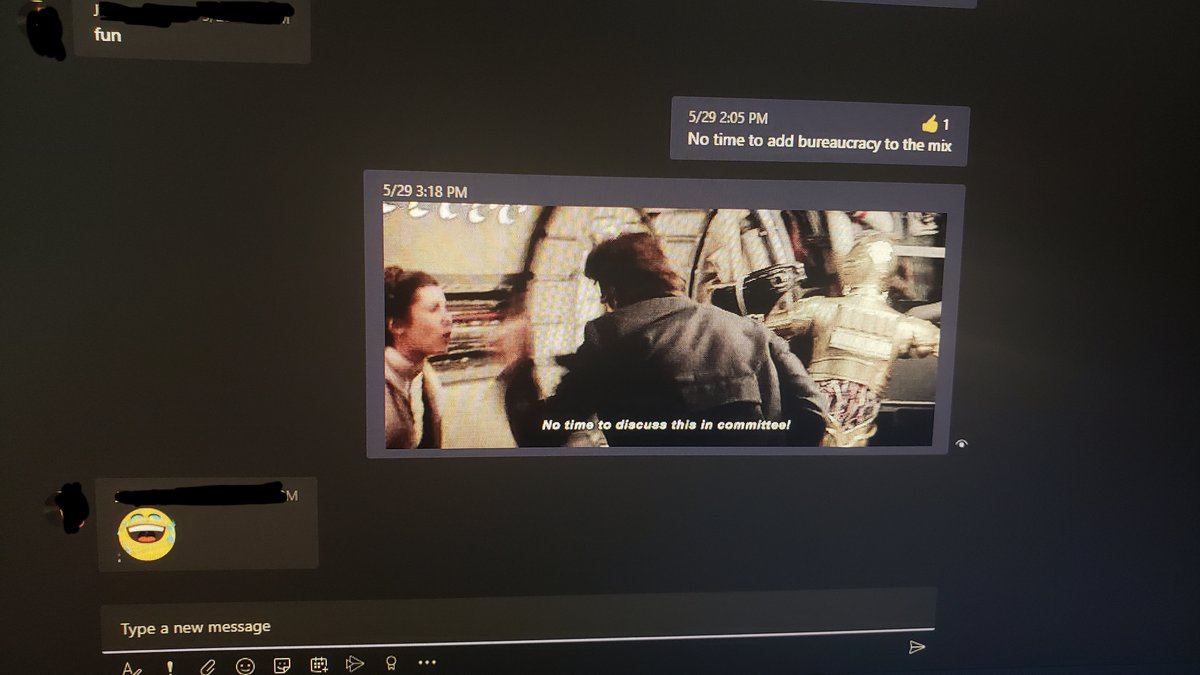Image resolution: width=1200 pixels, height=675 pixels.
Task: Open the emoji picker in compose toolbar
Action: 245,666
